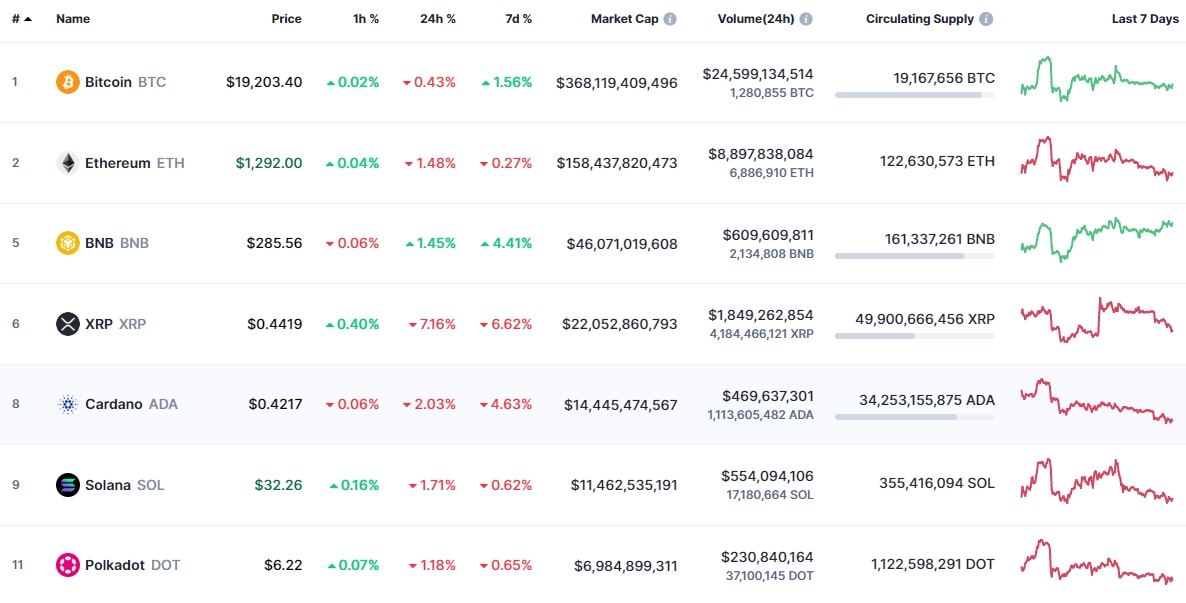Open the Solana SOL name link
This screenshot has height=603, width=1186.
[x=125, y=485]
